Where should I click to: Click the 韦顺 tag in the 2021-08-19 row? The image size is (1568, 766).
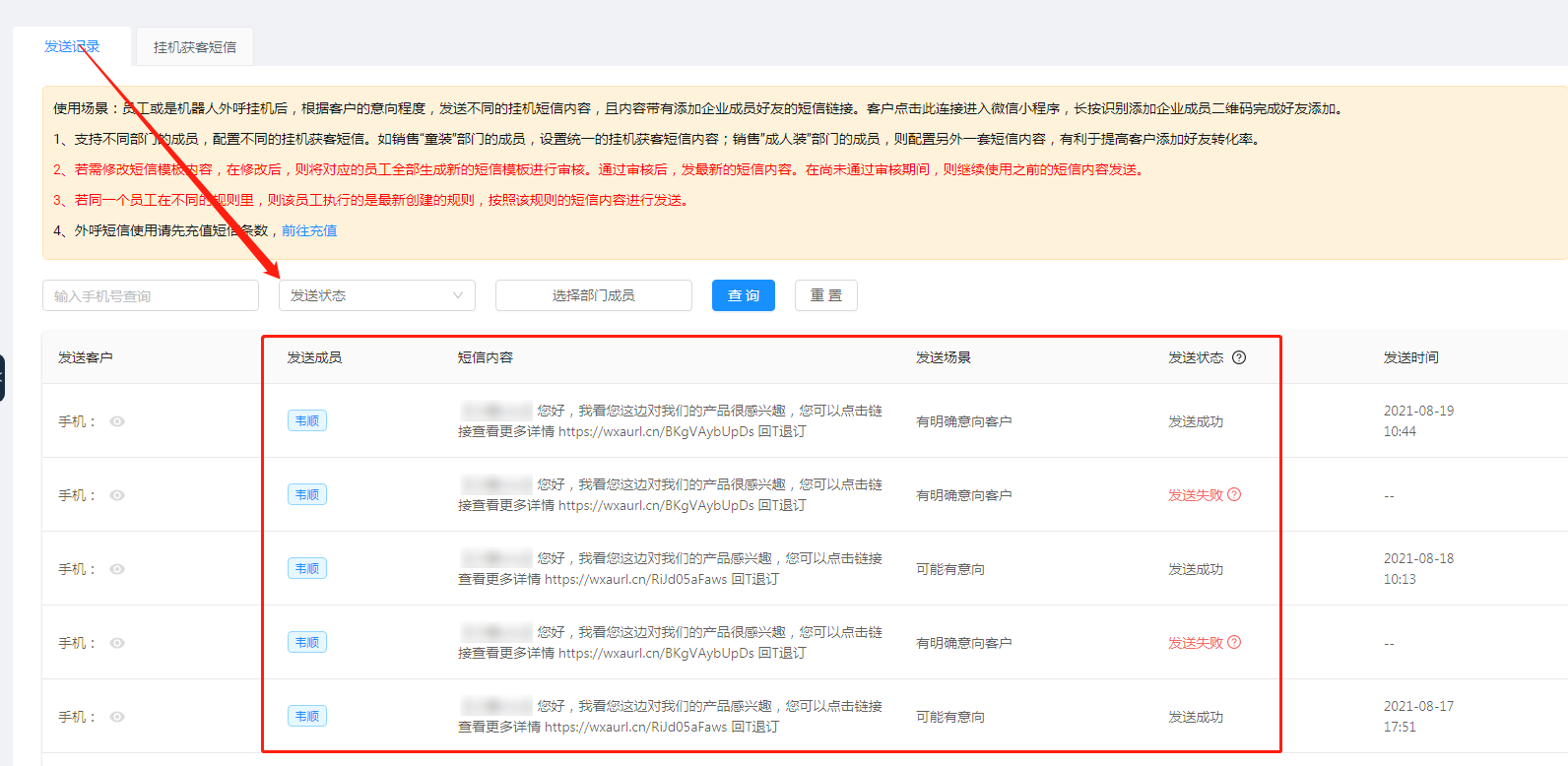pos(307,420)
